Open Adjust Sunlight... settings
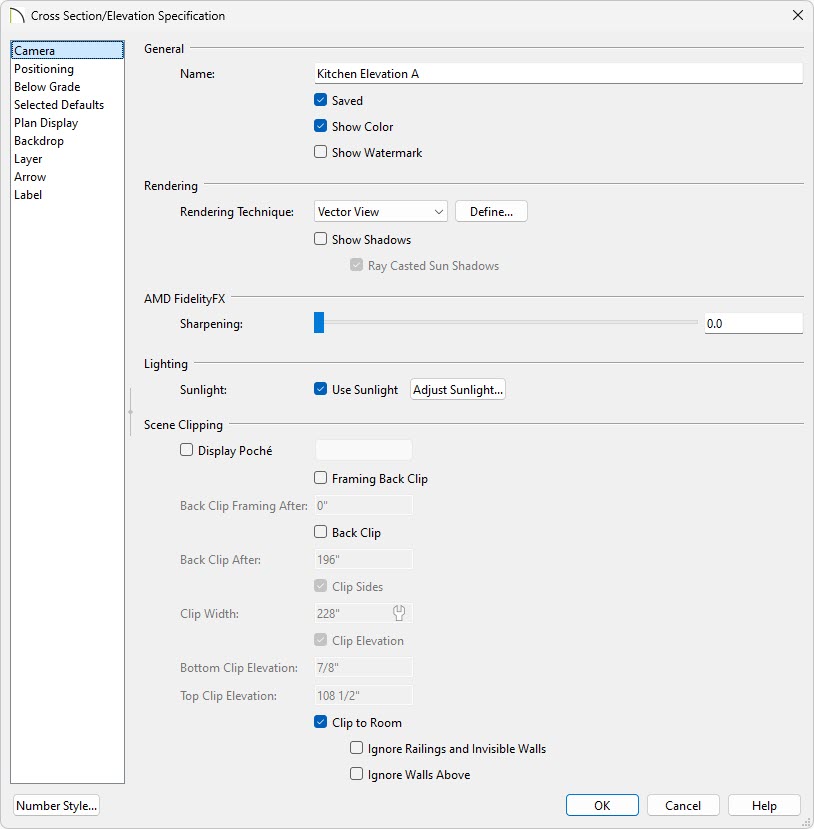The image size is (814, 829). pos(458,390)
